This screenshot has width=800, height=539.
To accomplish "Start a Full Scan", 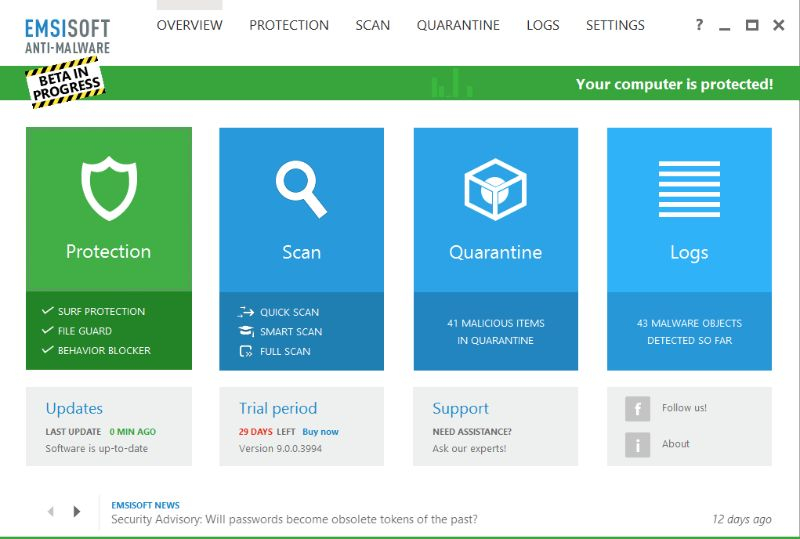I will point(285,351).
